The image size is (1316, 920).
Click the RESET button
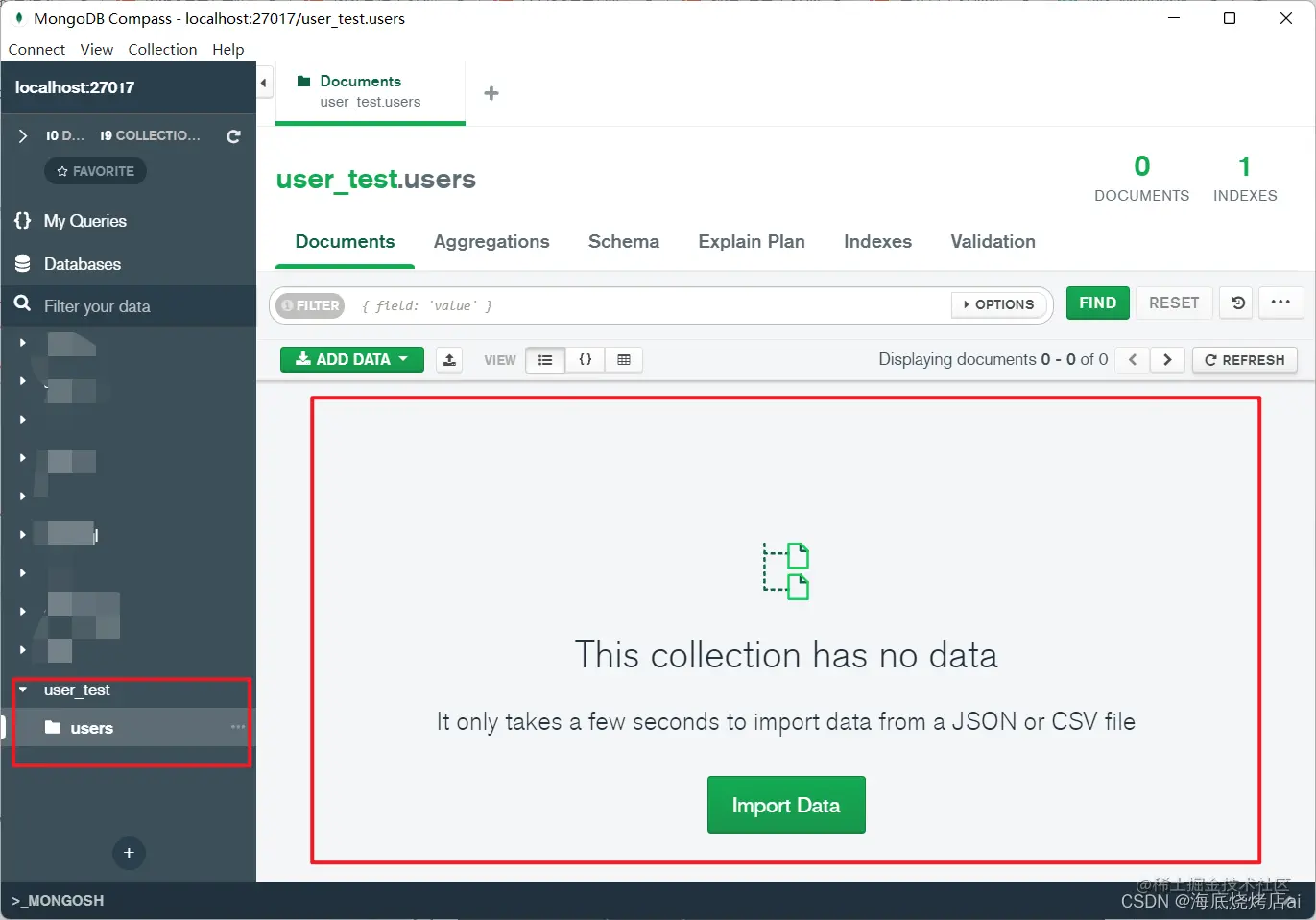(1174, 303)
